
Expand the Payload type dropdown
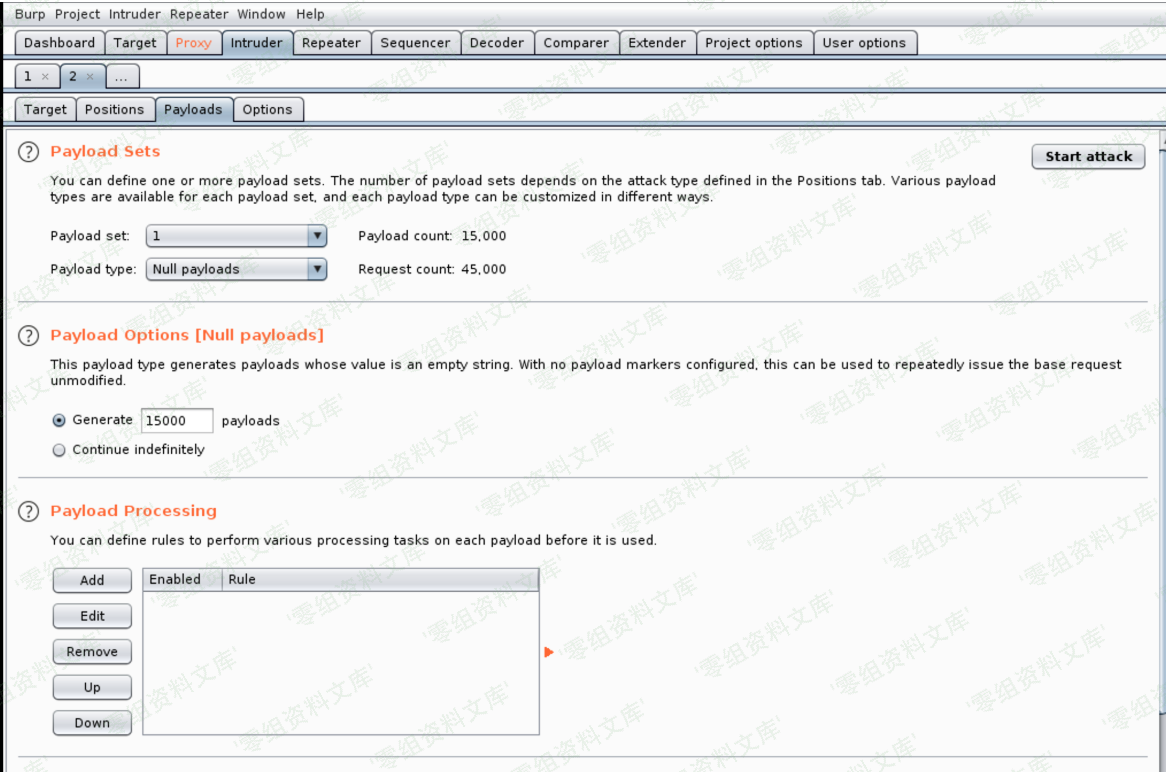tap(316, 269)
